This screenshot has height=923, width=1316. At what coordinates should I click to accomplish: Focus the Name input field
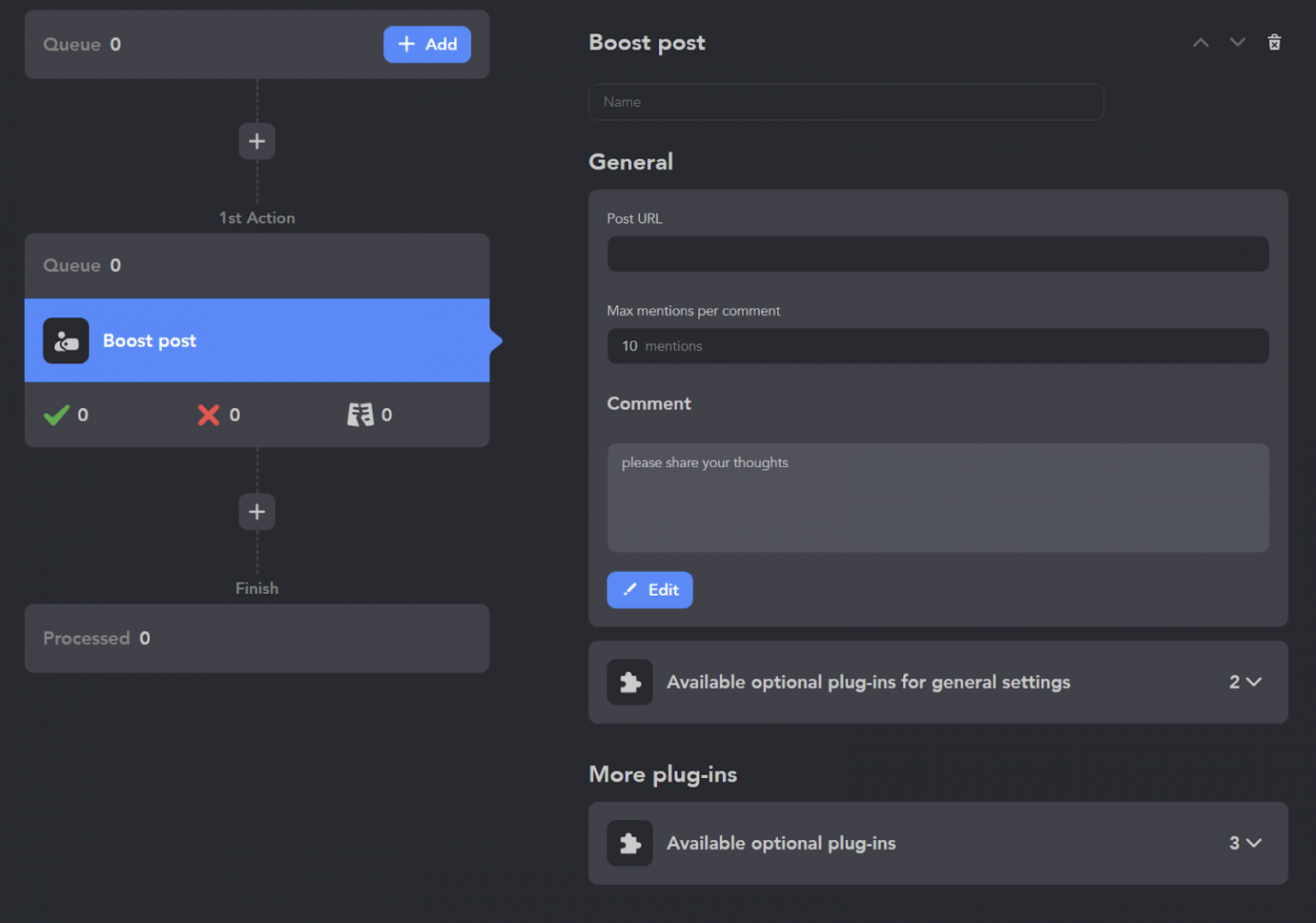pos(846,102)
